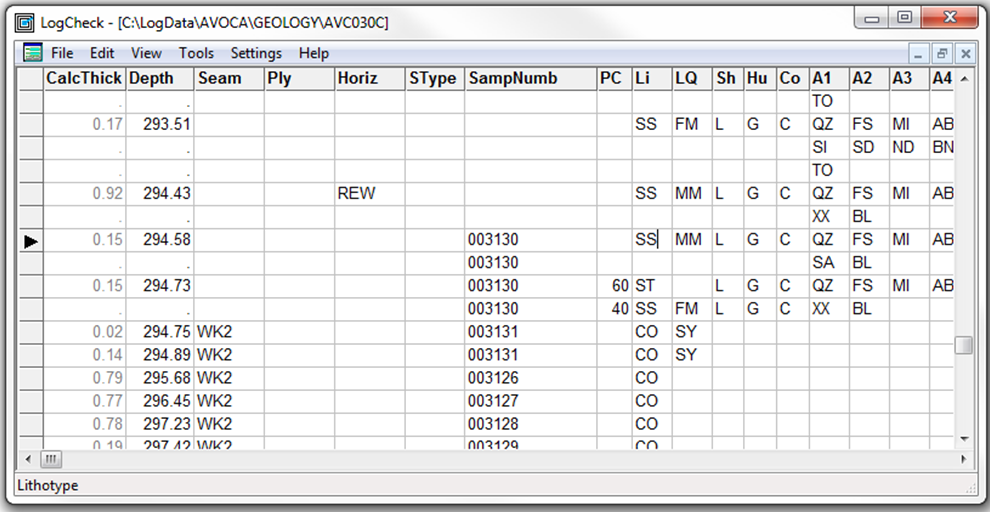Image resolution: width=990 pixels, height=512 pixels.
Task: Open the Help menu
Action: pyautogui.click(x=314, y=53)
